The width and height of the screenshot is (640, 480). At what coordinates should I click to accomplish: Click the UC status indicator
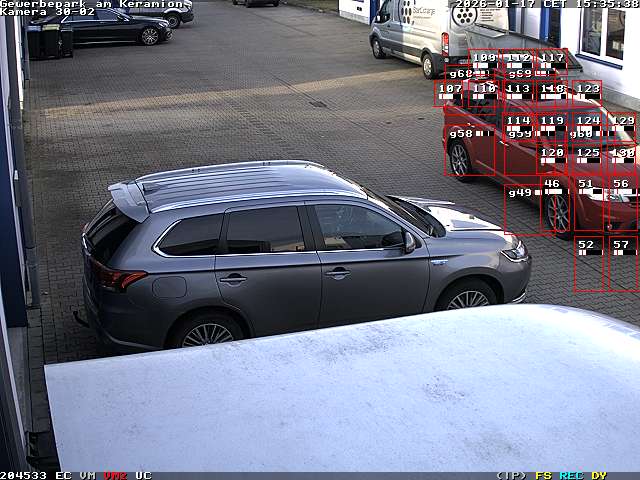click(143, 475)
